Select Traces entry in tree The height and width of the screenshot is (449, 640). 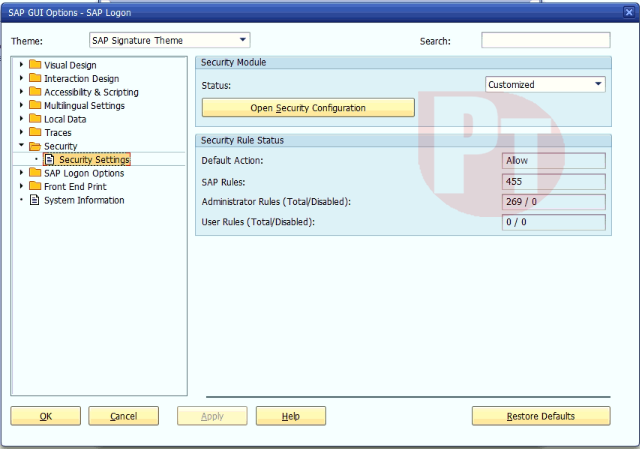58,132
